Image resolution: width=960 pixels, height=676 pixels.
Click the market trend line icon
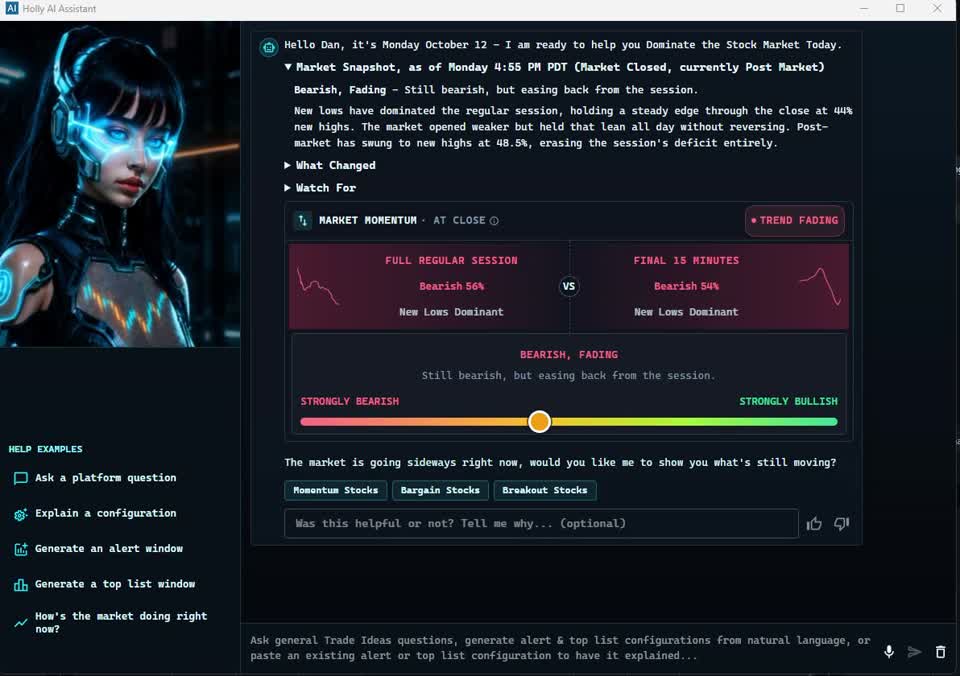click(x=20, y=623)
